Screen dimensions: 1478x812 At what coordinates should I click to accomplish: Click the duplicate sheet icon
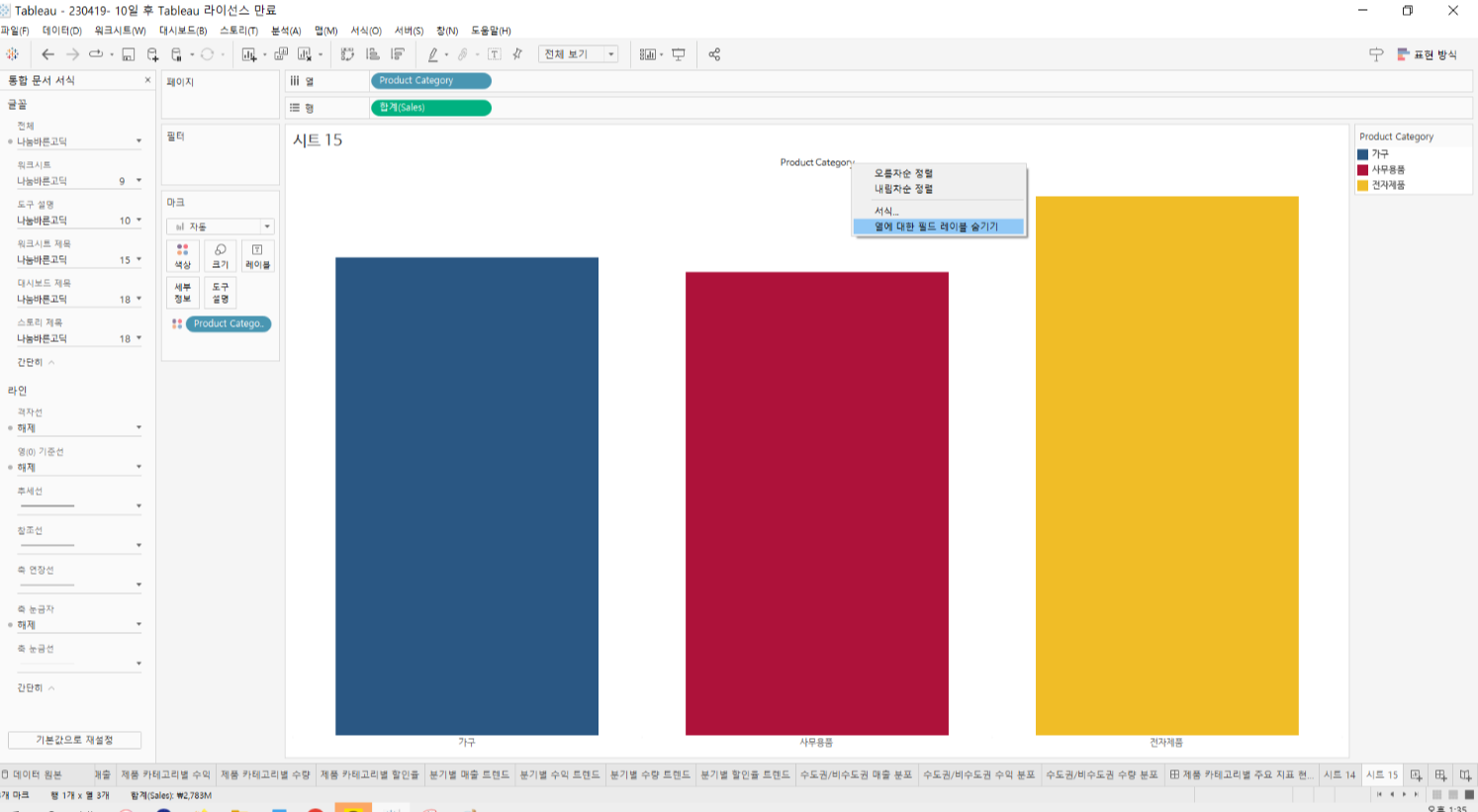(x=281, y=54)
